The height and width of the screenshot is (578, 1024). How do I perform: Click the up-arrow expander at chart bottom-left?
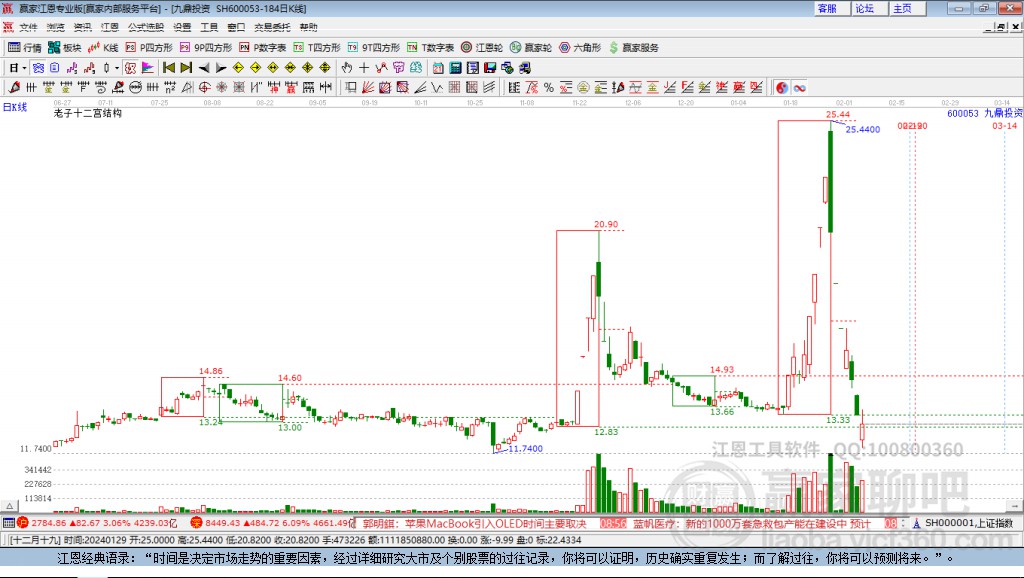pos(9,506)
